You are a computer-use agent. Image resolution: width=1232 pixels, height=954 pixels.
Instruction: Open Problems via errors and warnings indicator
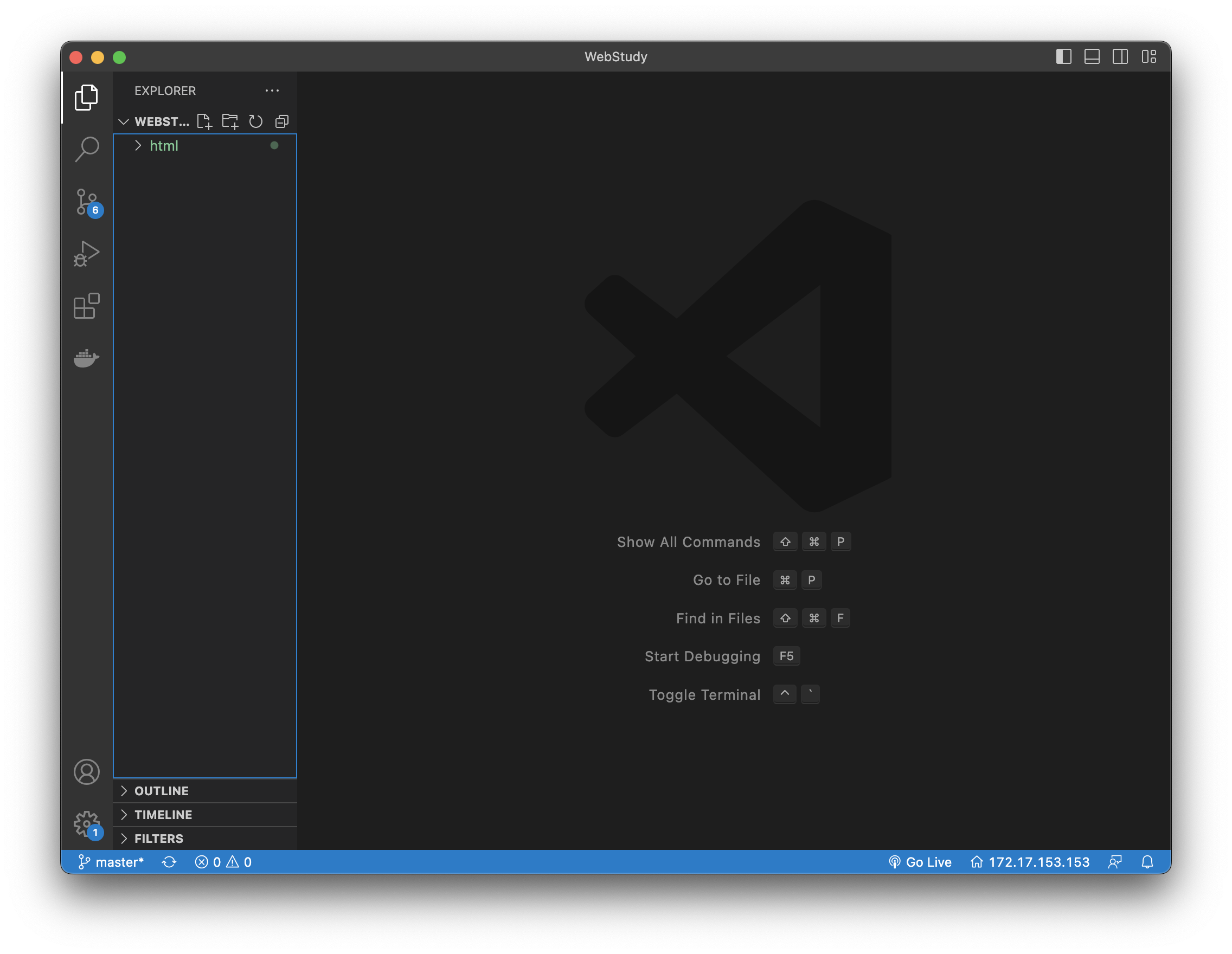click(x=223, y=861)
